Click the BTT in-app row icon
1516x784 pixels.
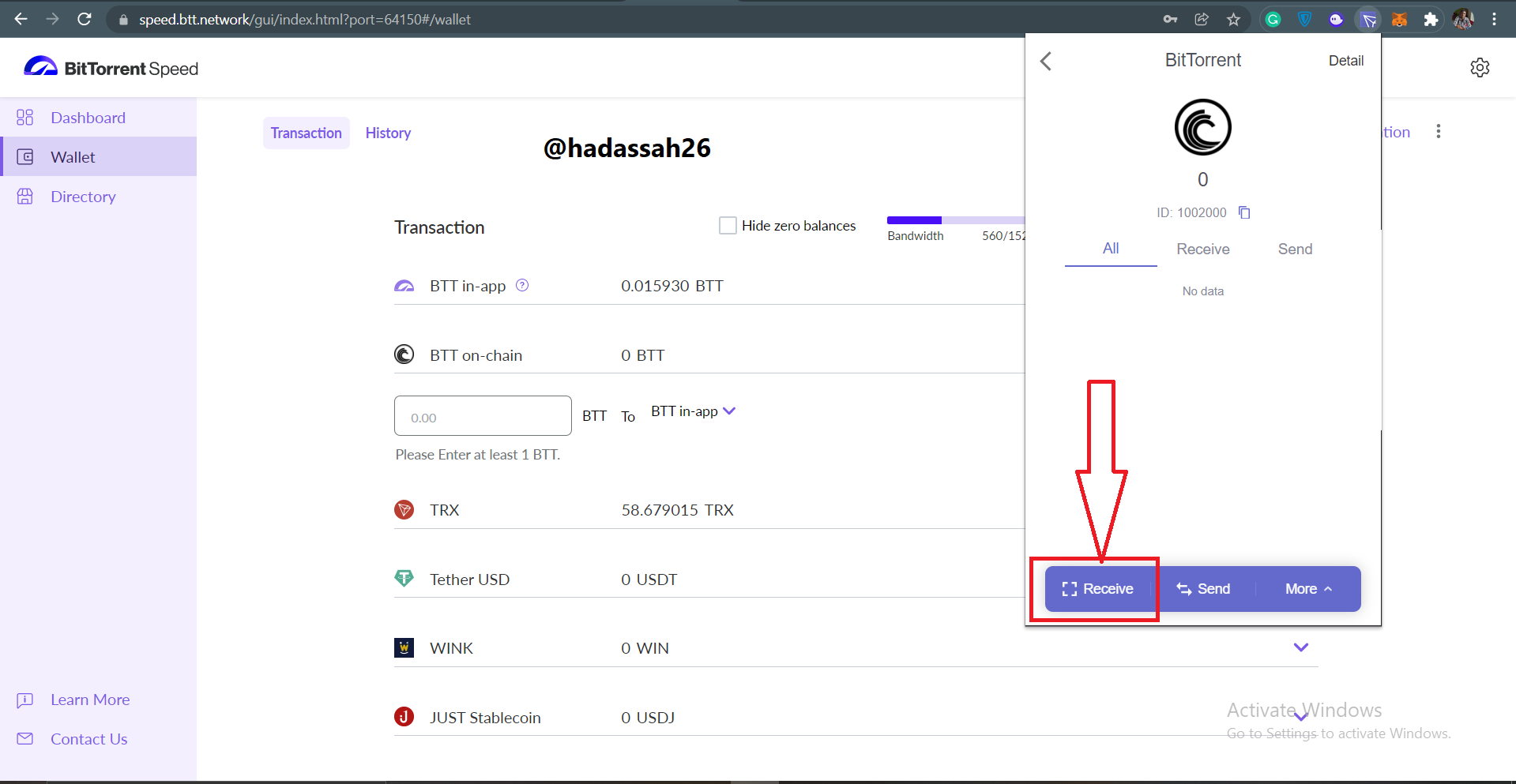tap(404, 285)
